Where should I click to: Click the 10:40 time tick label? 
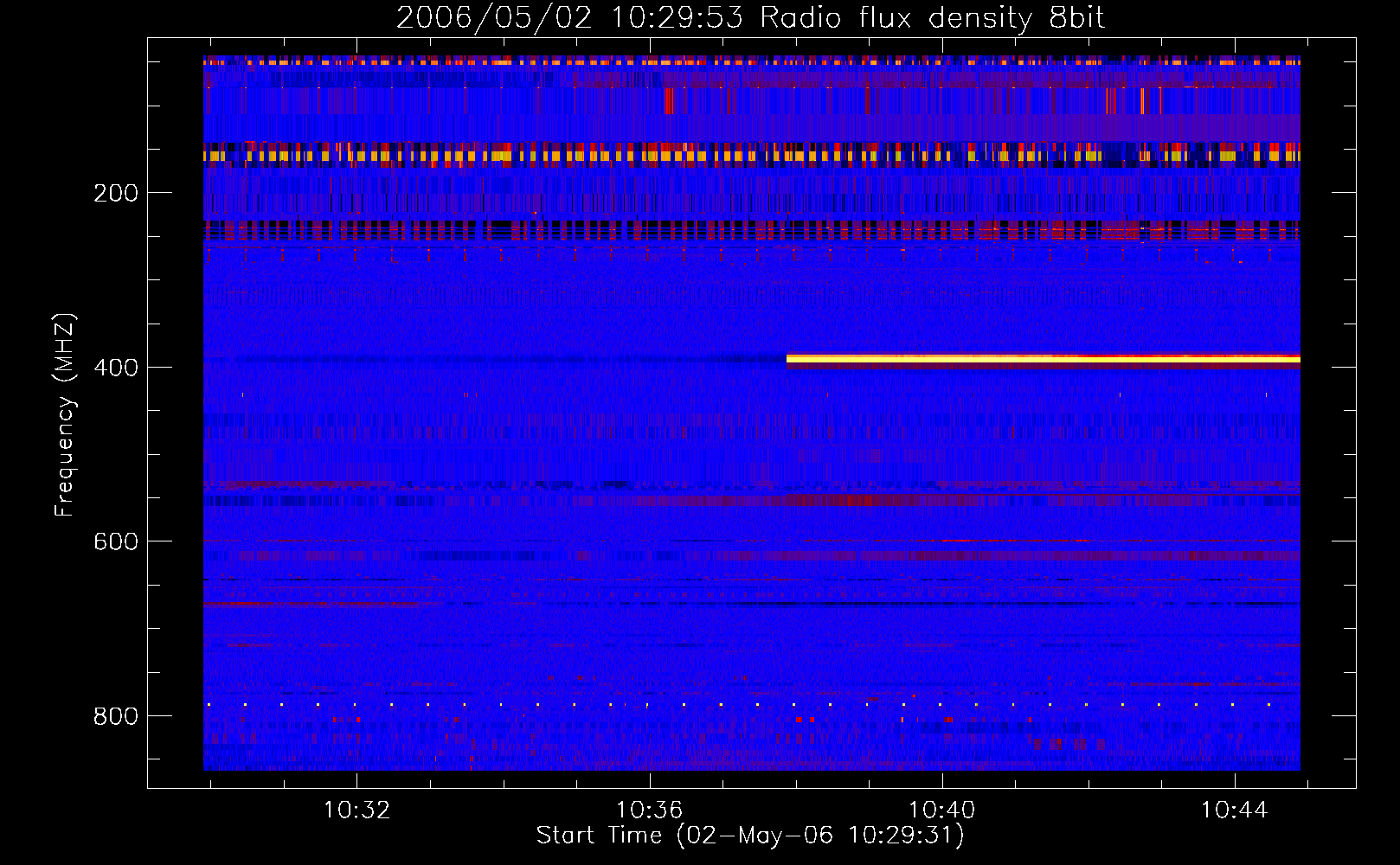(941, 811)
